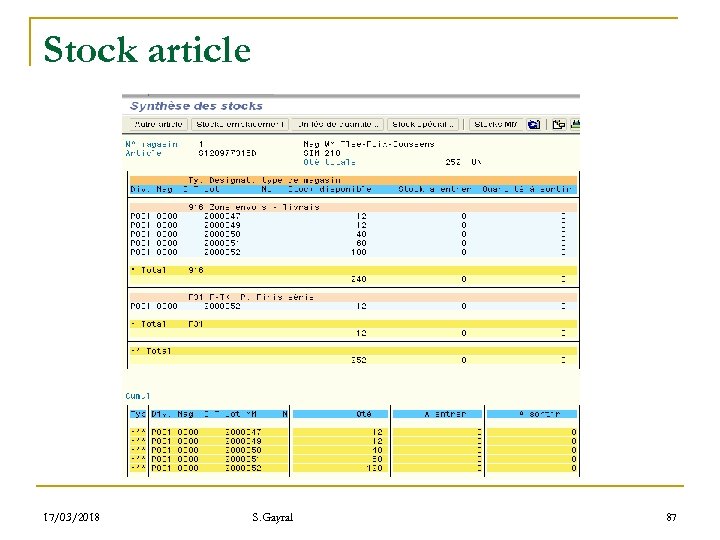Viewport: 720px width, 540px height.
Task: Select the article number beside 'Article' label
Action: point(227,153)
